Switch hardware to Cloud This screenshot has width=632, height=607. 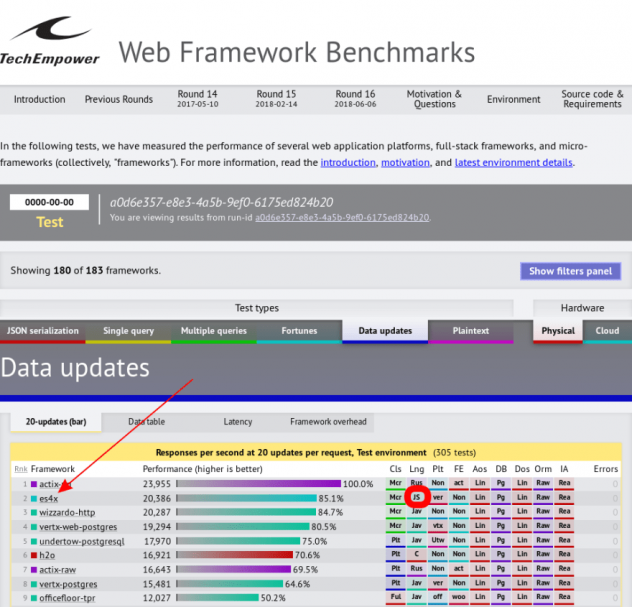(607, 330)
